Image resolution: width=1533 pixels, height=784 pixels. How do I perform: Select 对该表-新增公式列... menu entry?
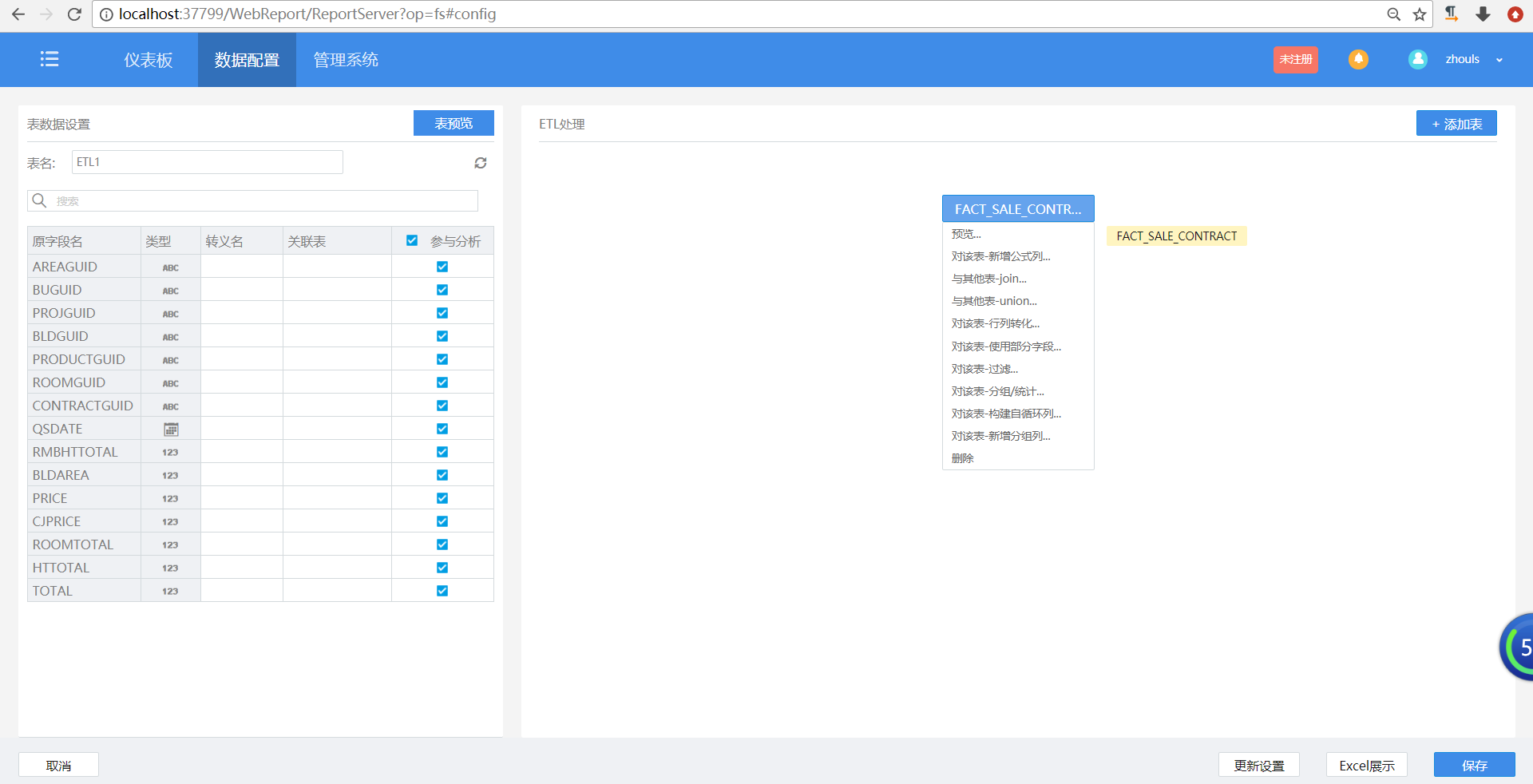point(1018,256)
